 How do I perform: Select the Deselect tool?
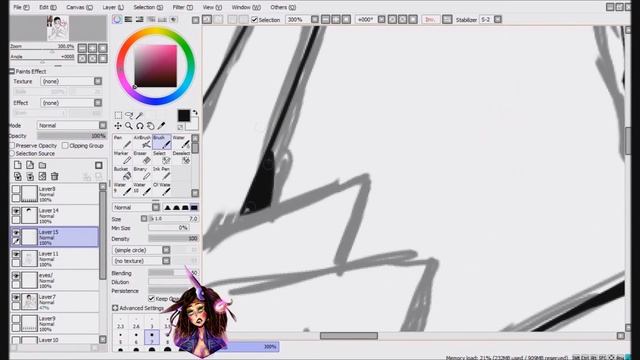pos(181,158)
